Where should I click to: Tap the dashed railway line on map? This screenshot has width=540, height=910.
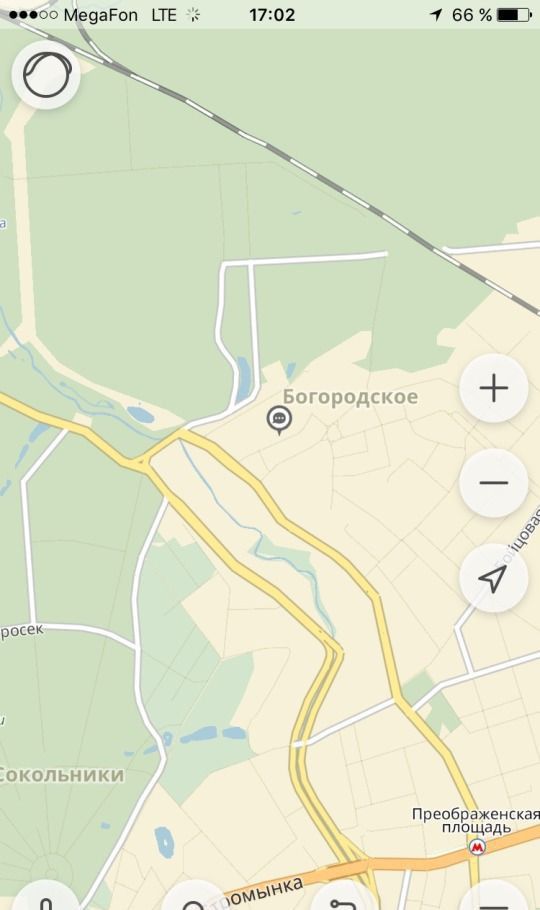316,173
